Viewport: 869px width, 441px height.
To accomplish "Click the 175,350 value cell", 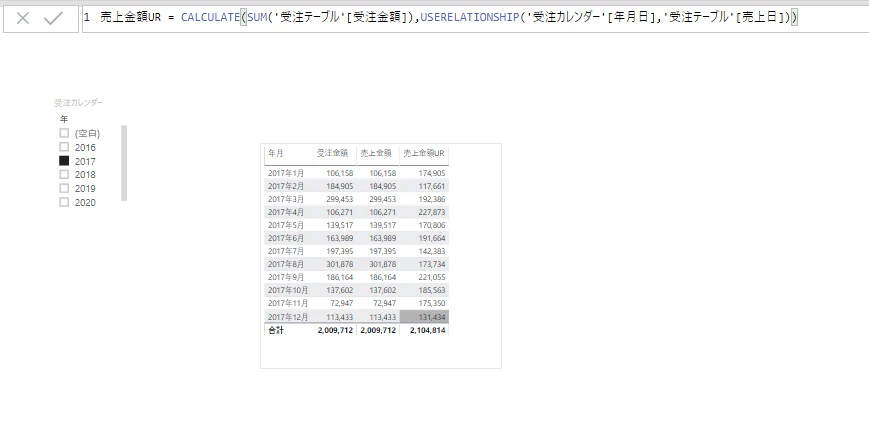I will click(x=432, y=303).
